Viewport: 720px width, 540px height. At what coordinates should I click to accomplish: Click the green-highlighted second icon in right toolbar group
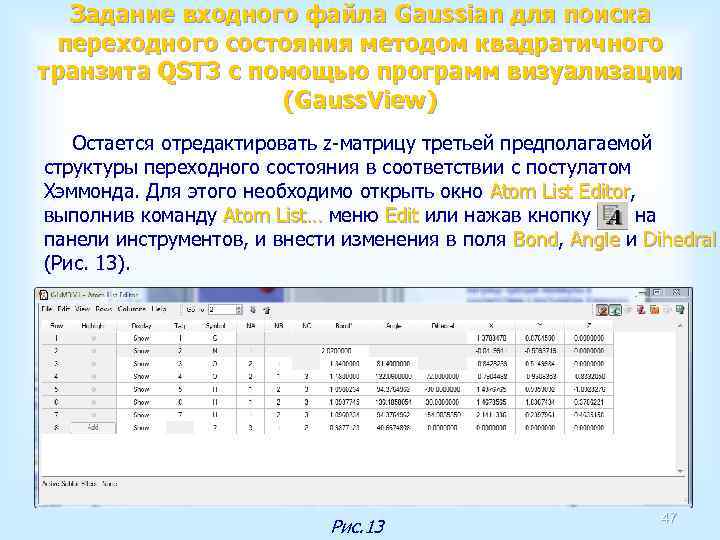point(615,310)
